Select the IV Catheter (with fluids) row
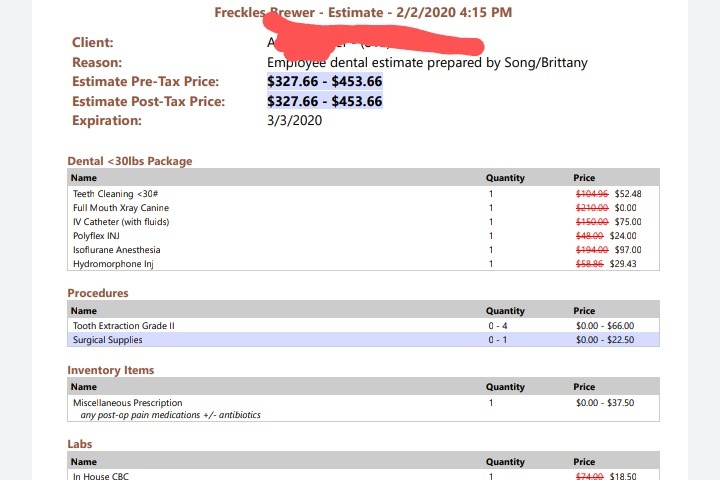720x480 pixels. [x=363, y=222]
